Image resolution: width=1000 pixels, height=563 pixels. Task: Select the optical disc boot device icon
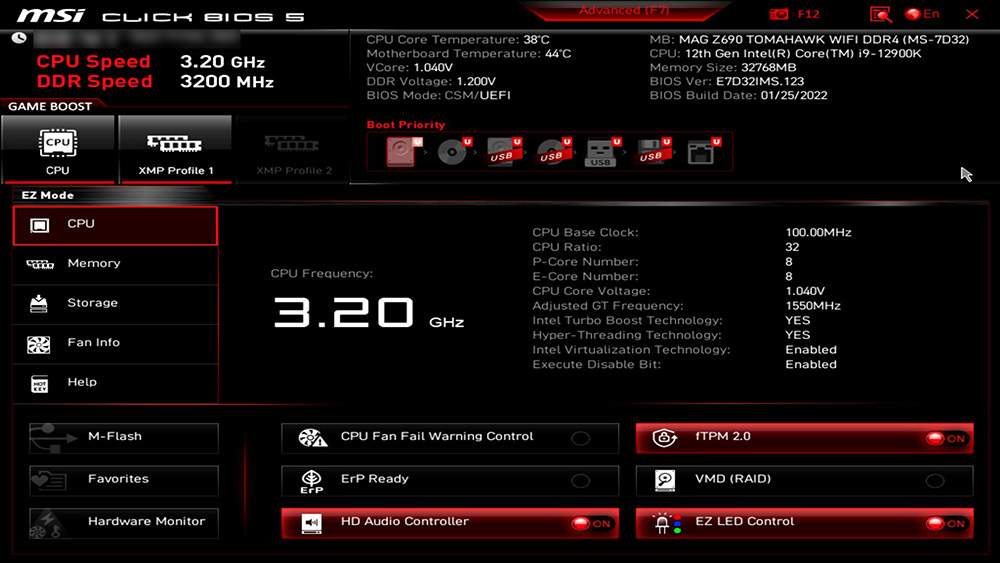point(452,152)
